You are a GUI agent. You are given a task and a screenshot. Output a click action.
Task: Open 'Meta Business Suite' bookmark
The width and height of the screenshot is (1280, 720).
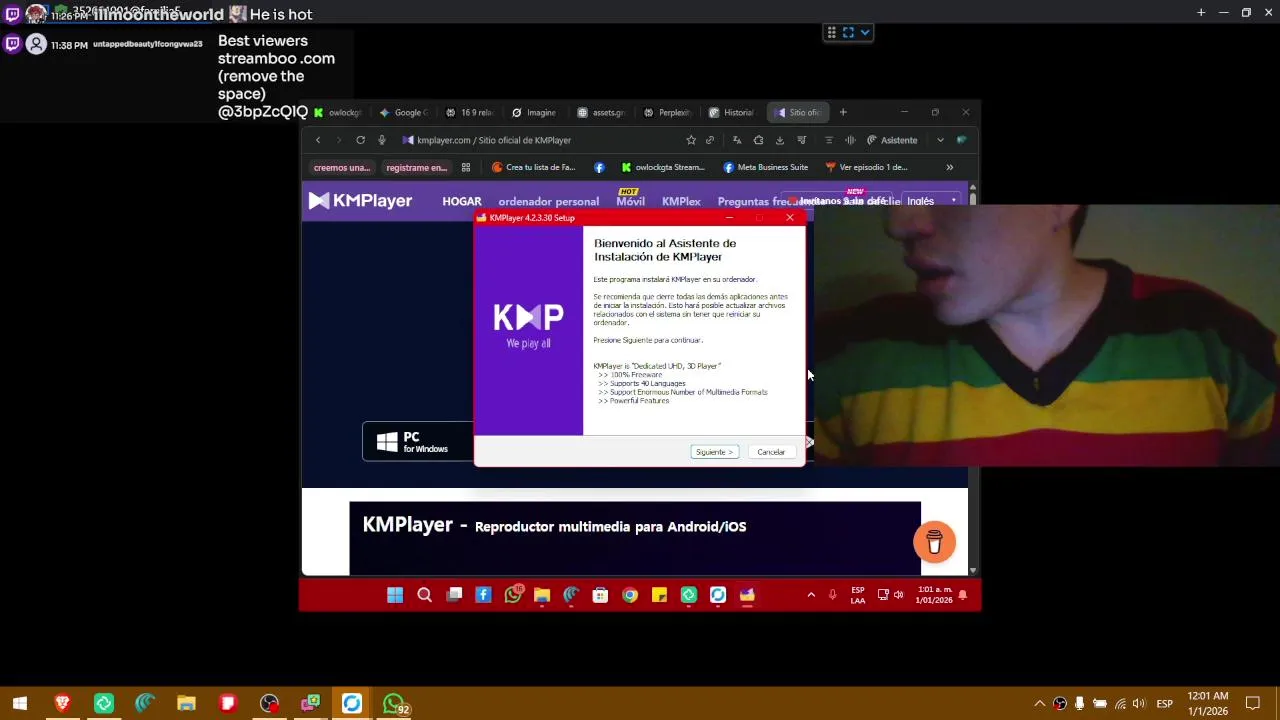point(766,168)
